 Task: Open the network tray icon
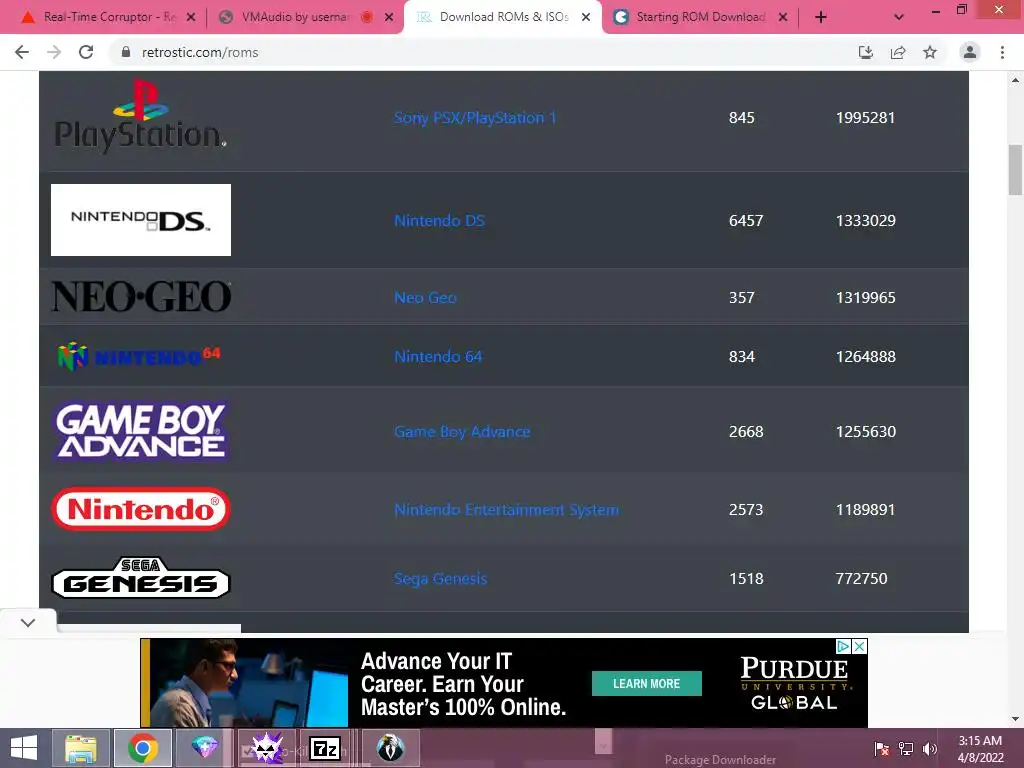click(x=906, y=748)
